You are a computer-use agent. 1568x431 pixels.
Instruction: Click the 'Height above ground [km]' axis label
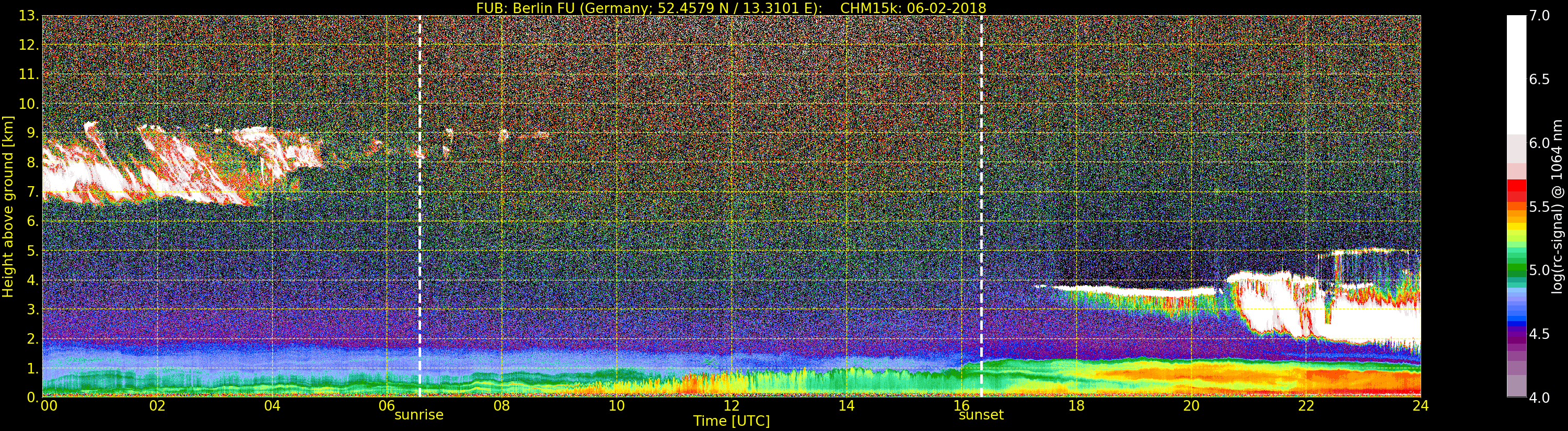[x=8, y=207]
